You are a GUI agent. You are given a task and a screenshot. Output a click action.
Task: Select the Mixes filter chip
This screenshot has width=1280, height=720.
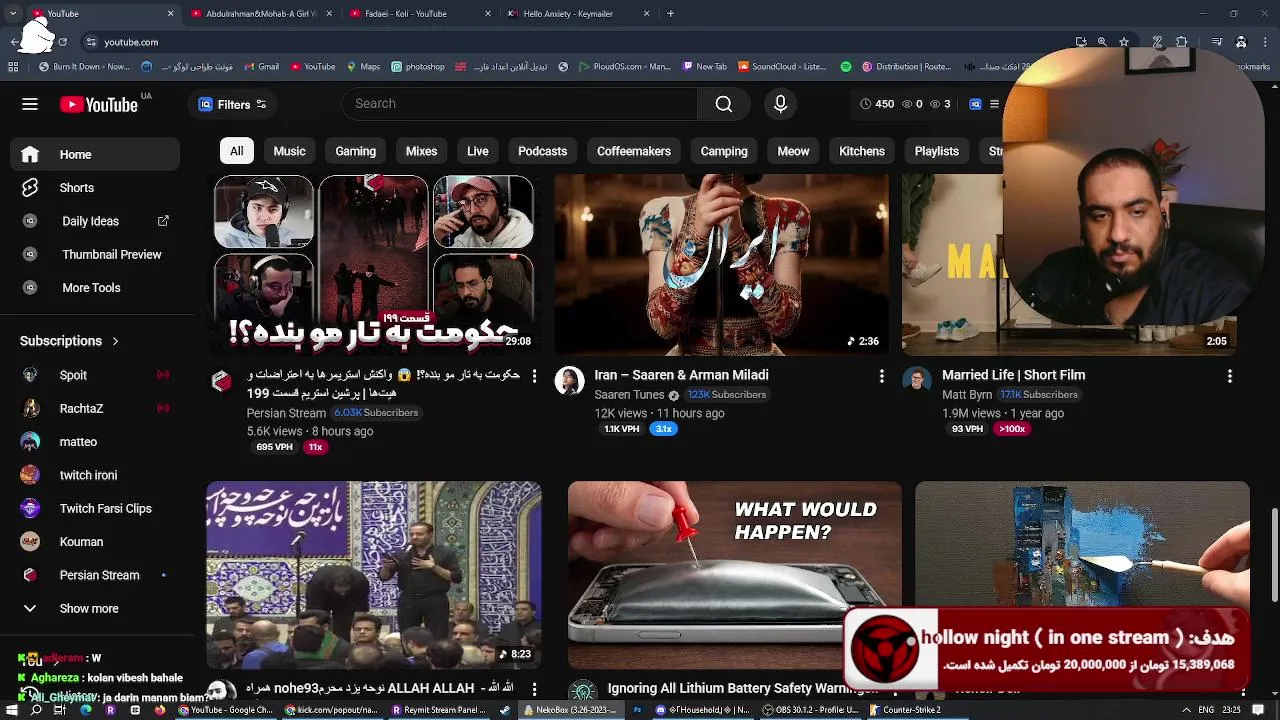coord(421,151)
